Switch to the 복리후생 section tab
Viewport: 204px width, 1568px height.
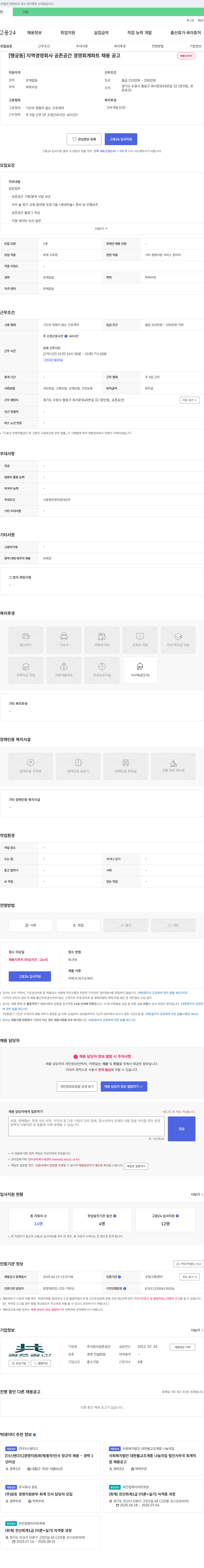click(120, 46)
